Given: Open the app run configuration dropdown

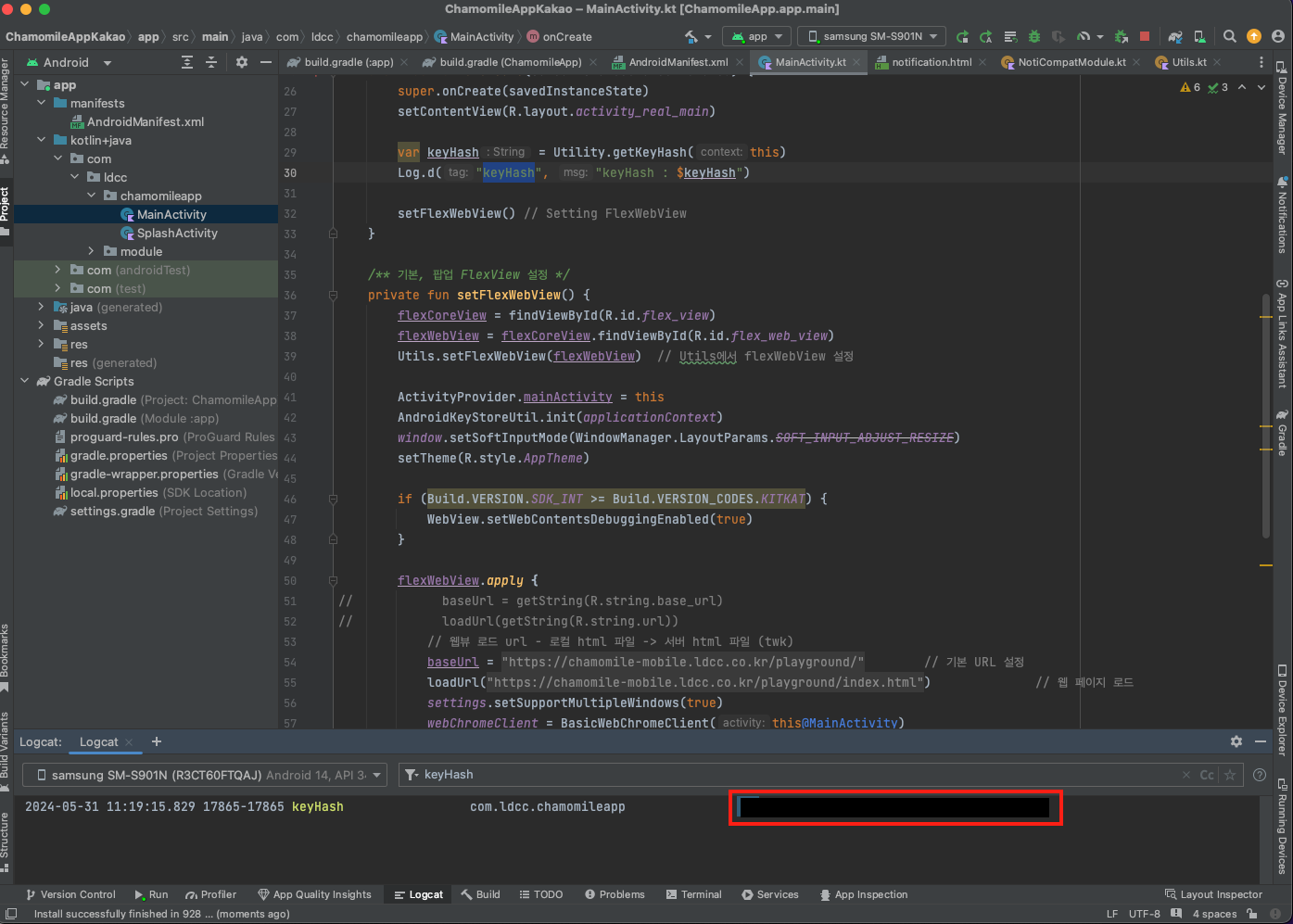Looking at the screenshot, I should 758,37.
